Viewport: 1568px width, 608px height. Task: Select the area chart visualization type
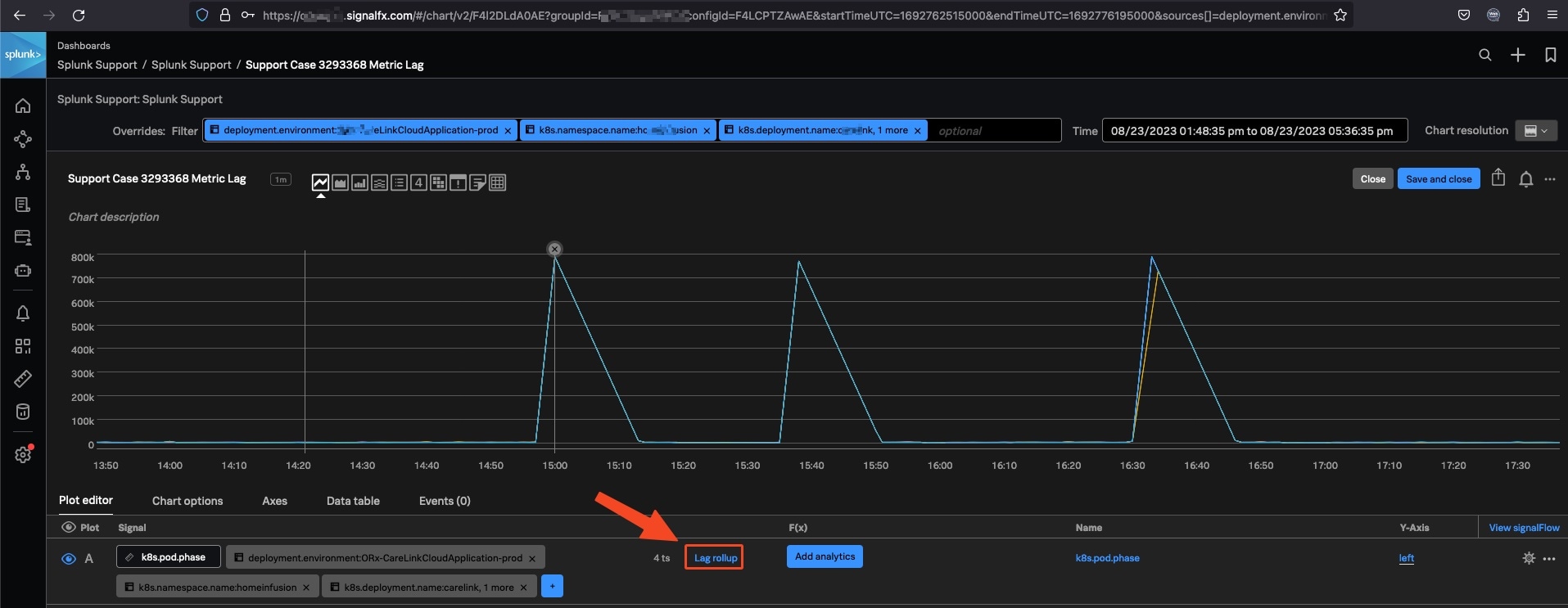[340, 182]
